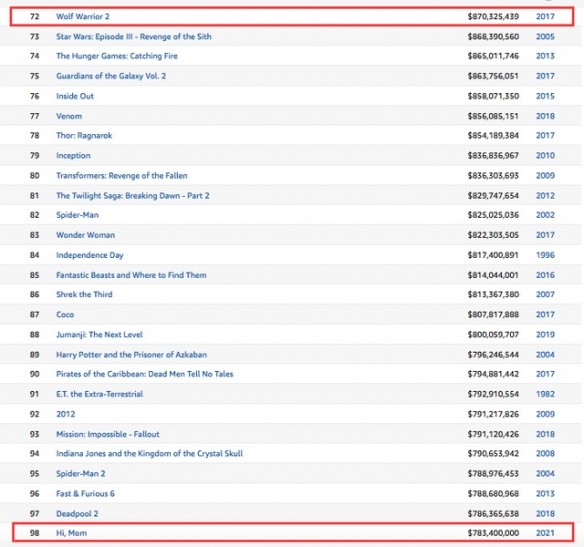Viewport: 584px width, 547px height.
Task: Open year 2013 link in Catching Fire row
Action: click(x=545, y=56)
